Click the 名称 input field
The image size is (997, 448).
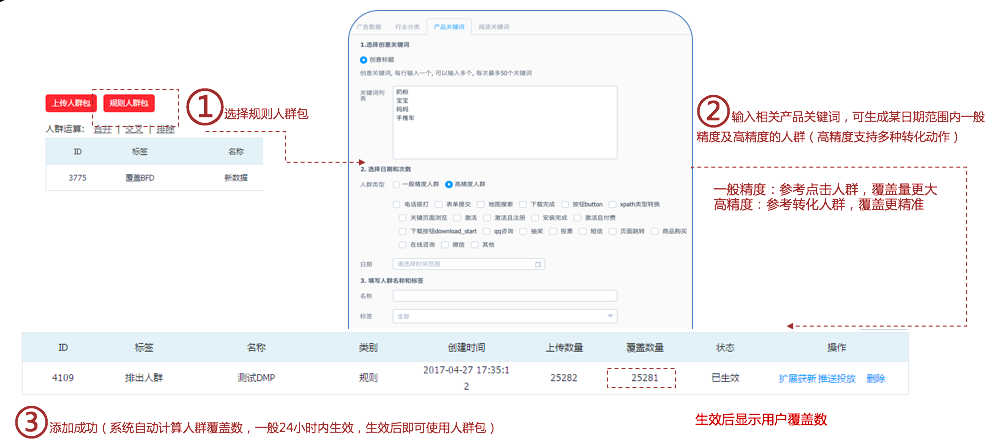coord(504,296)
